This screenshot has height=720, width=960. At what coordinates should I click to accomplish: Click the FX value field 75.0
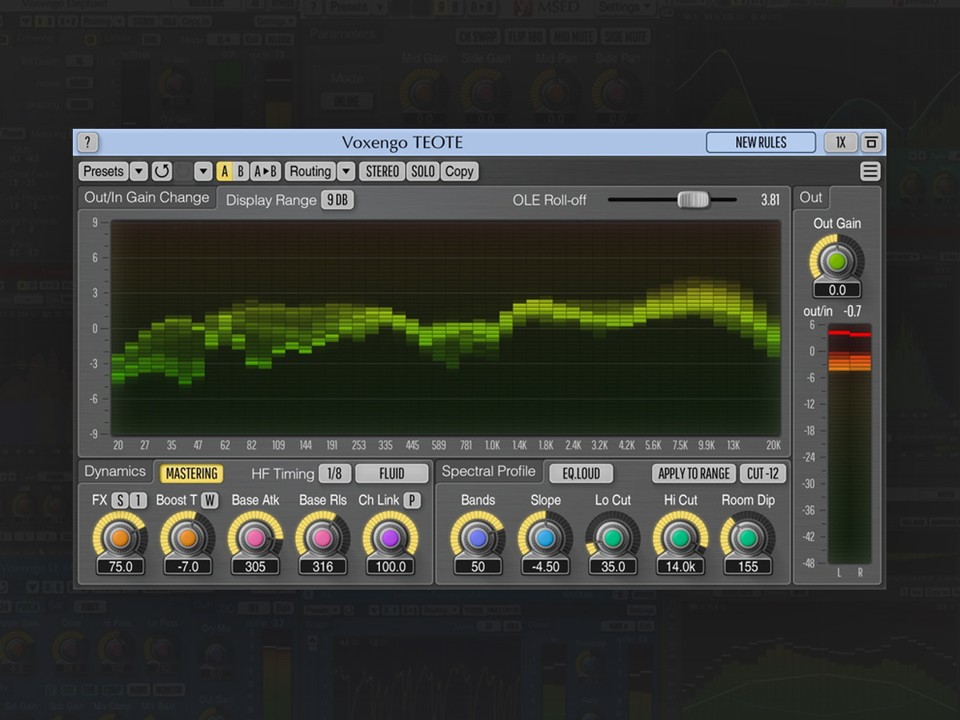point(120,566)
